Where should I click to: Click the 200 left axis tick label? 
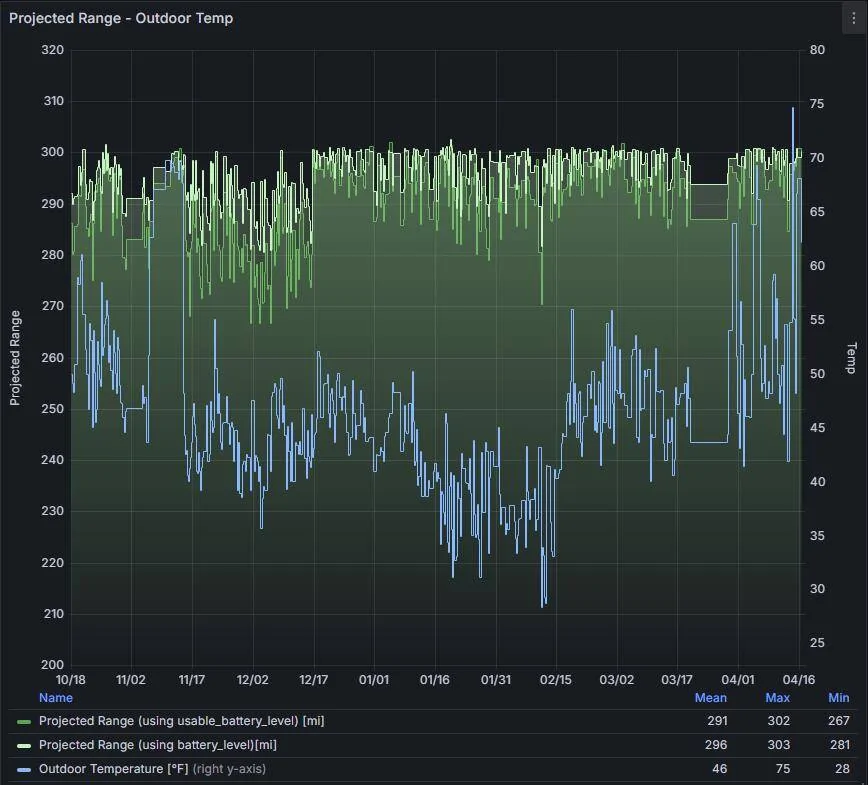pyautogui.click(x=53, y=664)
